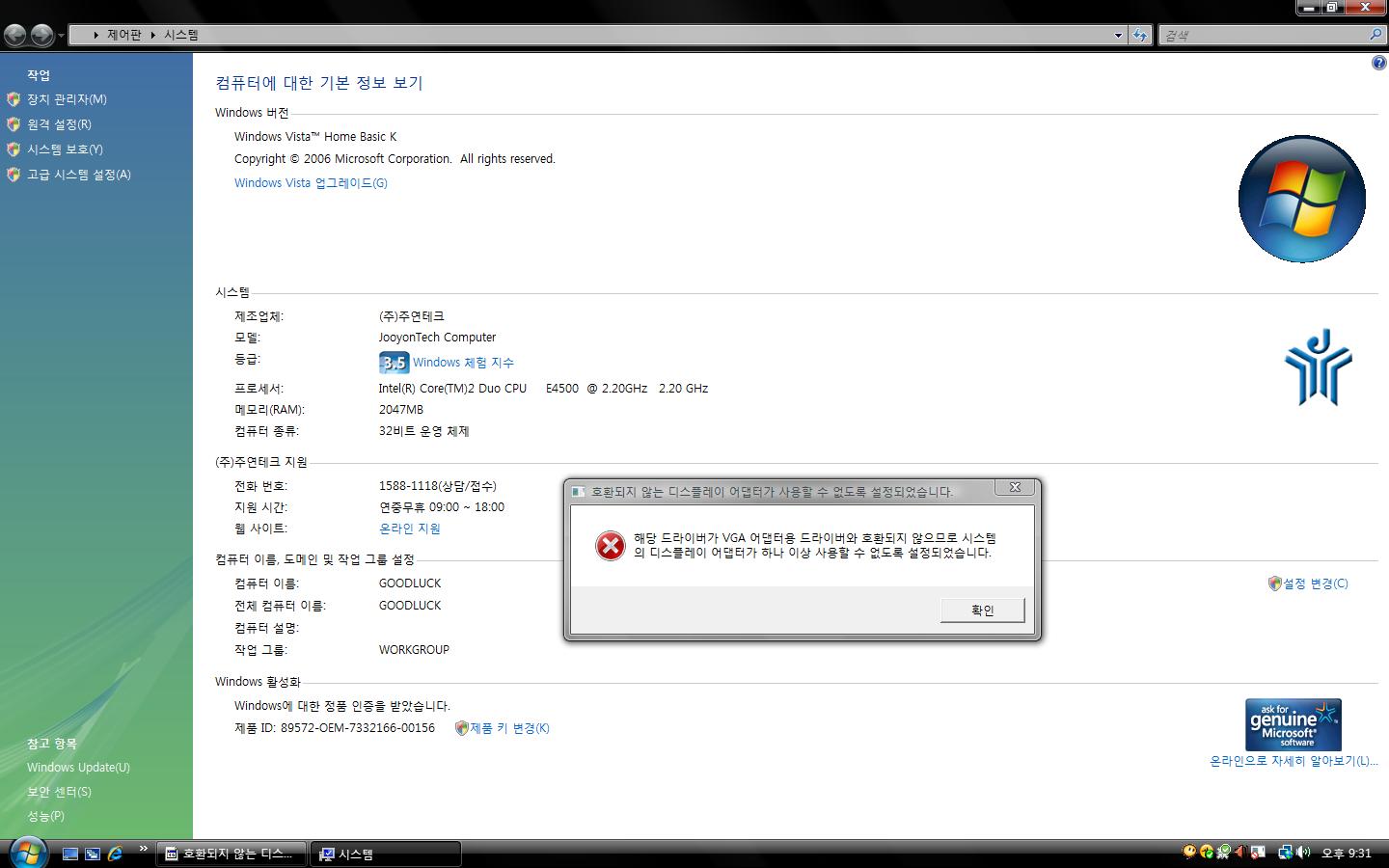
Task: Click the Back navigation arrow button
Action: pos(14,36)
